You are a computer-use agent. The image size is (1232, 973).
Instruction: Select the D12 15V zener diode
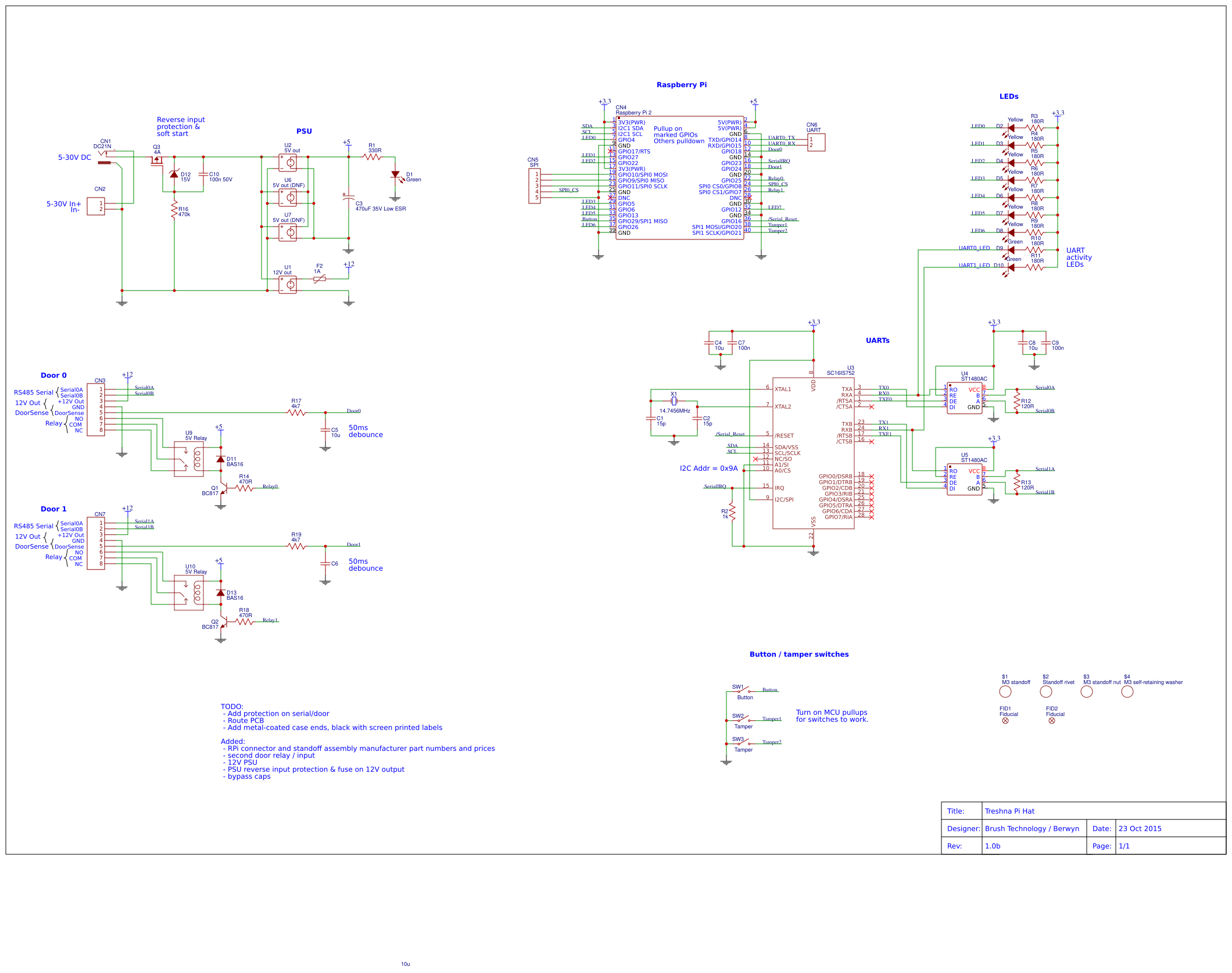click(174, 174)
